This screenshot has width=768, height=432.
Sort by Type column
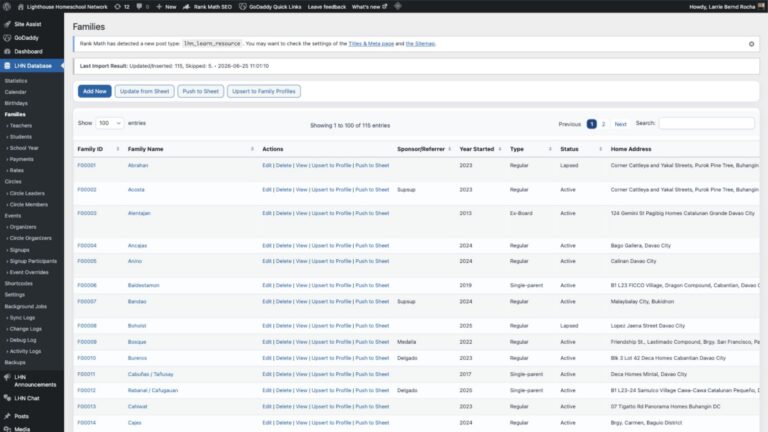coord(531,149)
